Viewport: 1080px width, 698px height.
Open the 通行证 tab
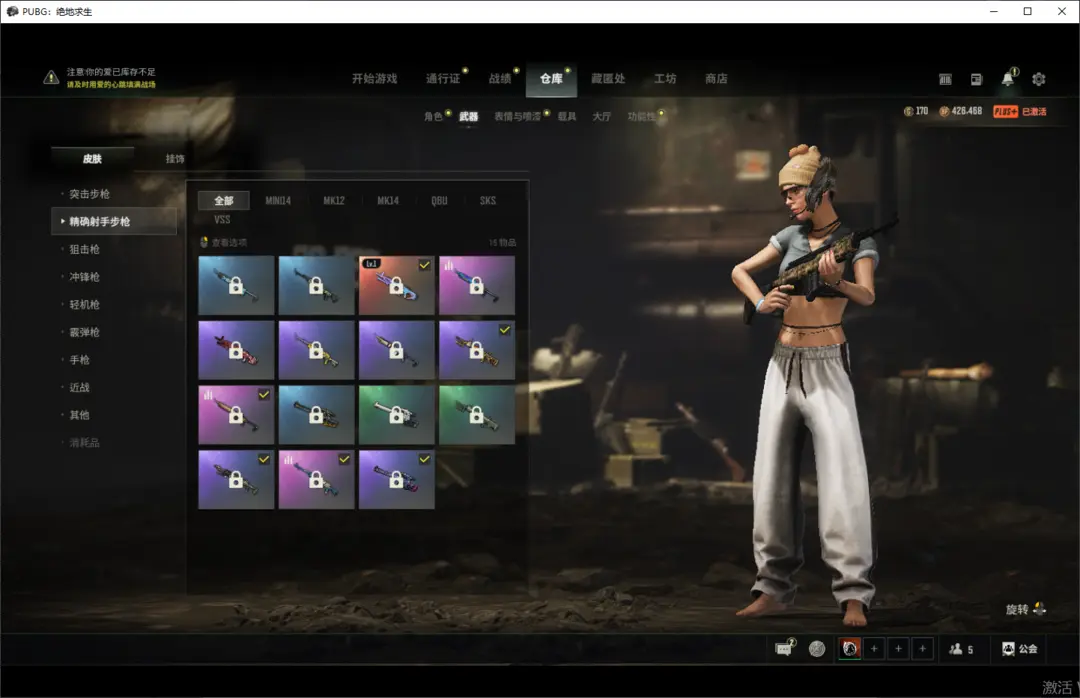tap(443, 79)
